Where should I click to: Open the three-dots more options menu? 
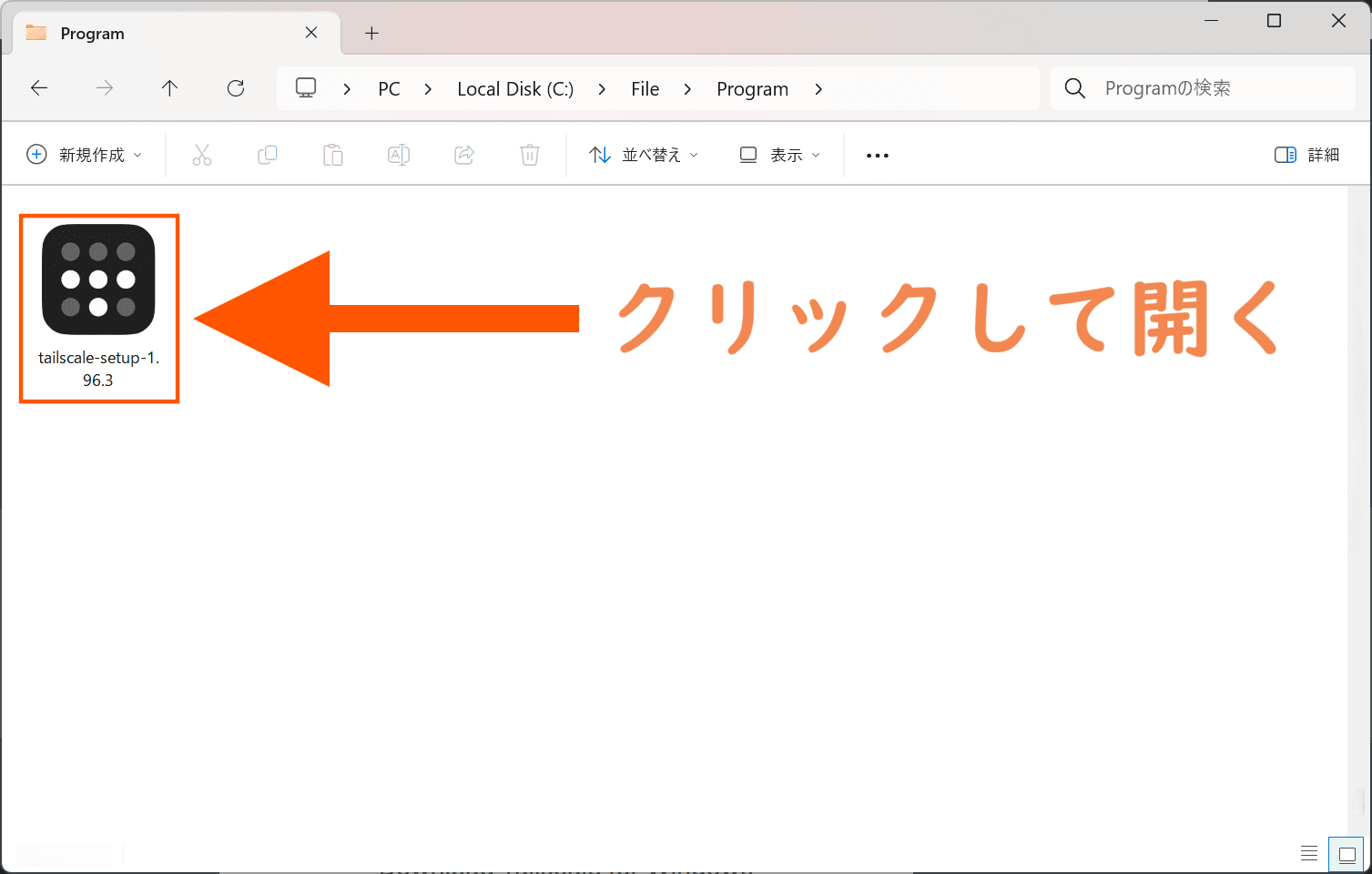point(878,156)
